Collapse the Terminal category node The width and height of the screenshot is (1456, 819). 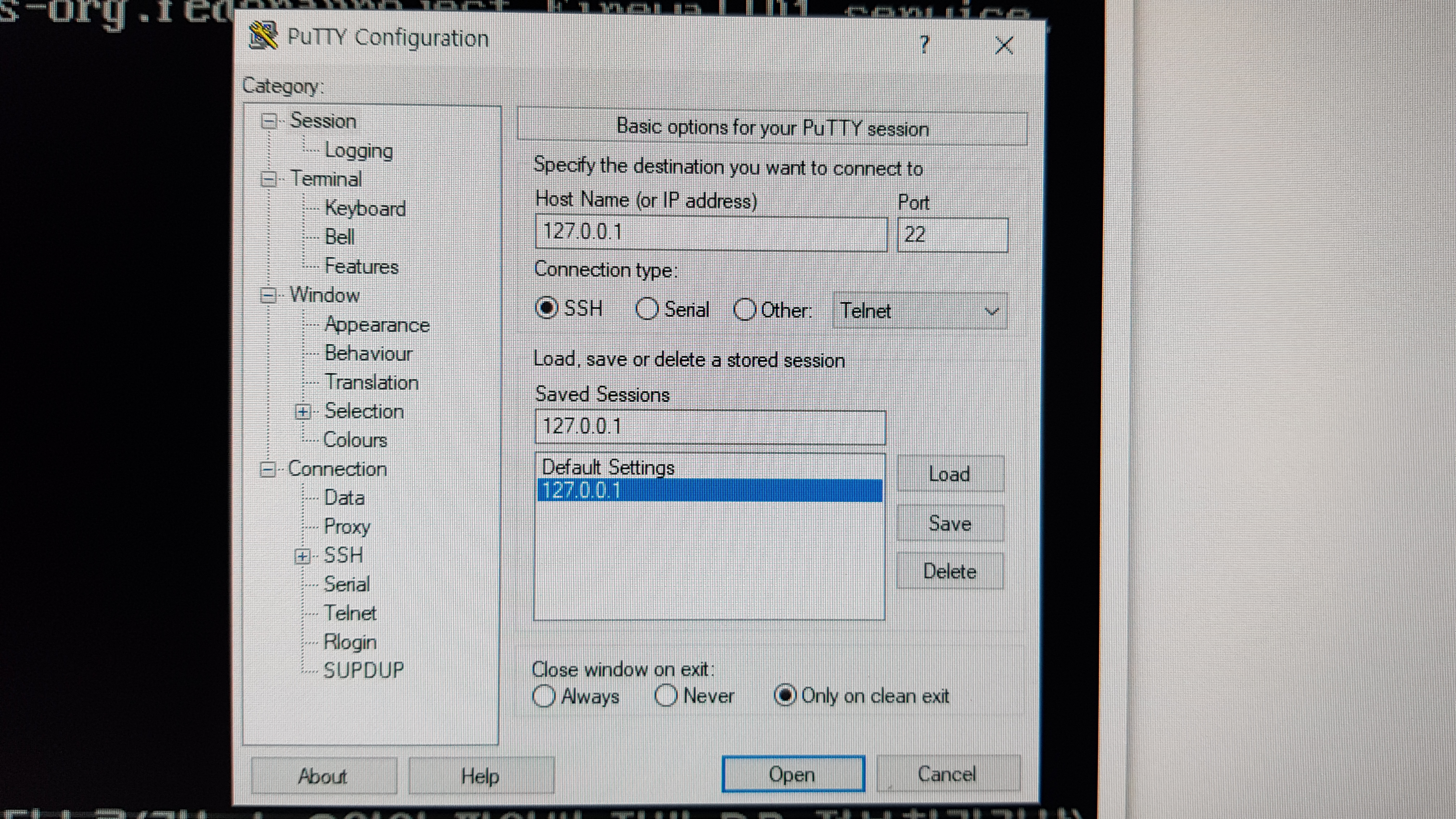click(268, 180)
